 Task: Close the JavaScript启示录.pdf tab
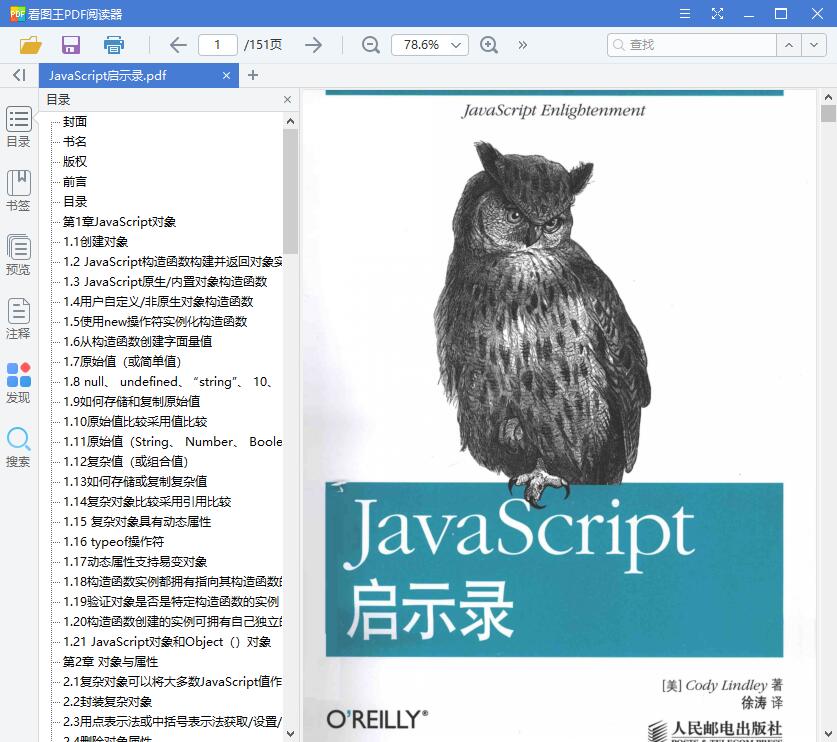[x=226, y=75]
